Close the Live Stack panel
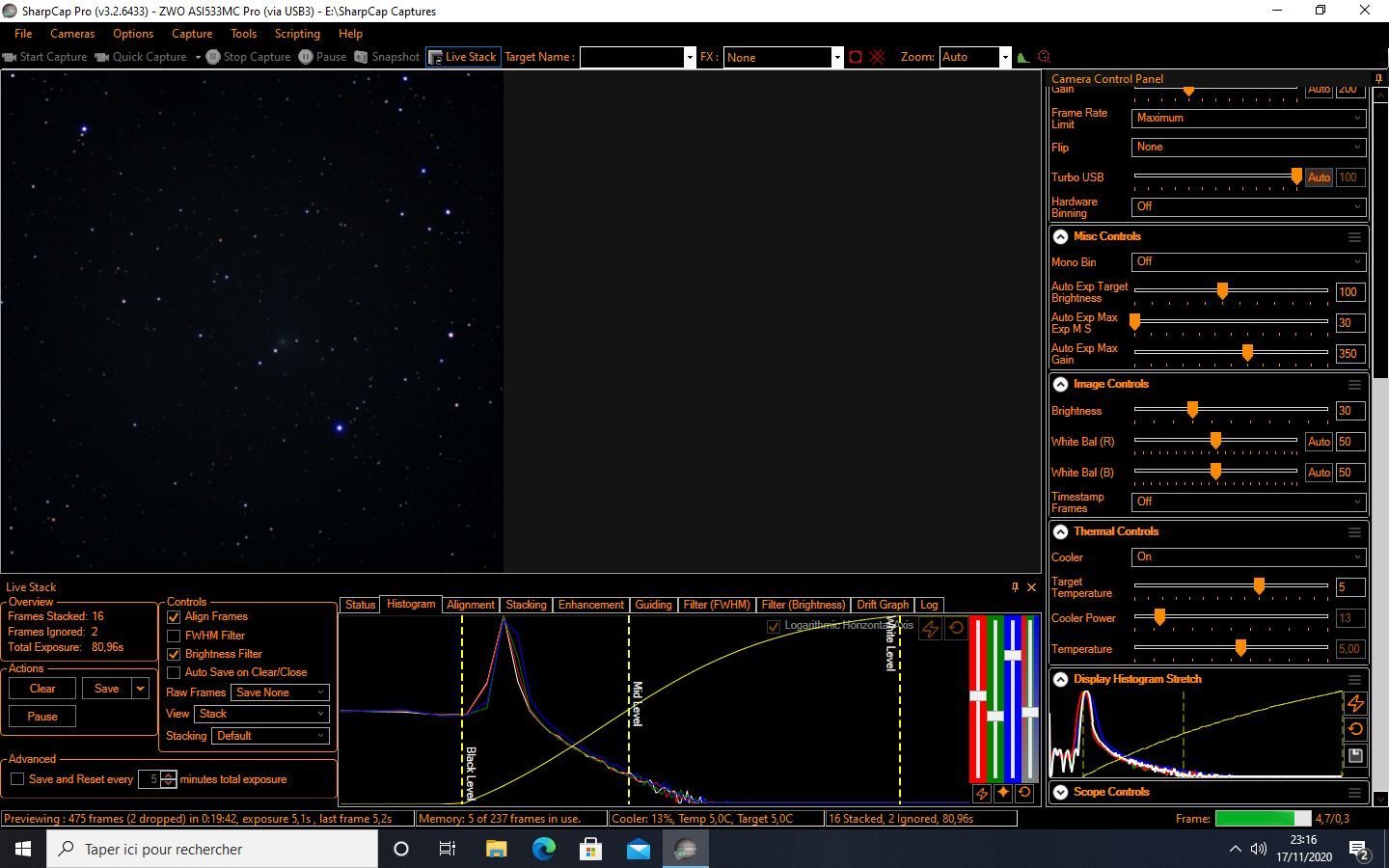This screenshot has height=868, width=1389. click(x=1031, y=586)
